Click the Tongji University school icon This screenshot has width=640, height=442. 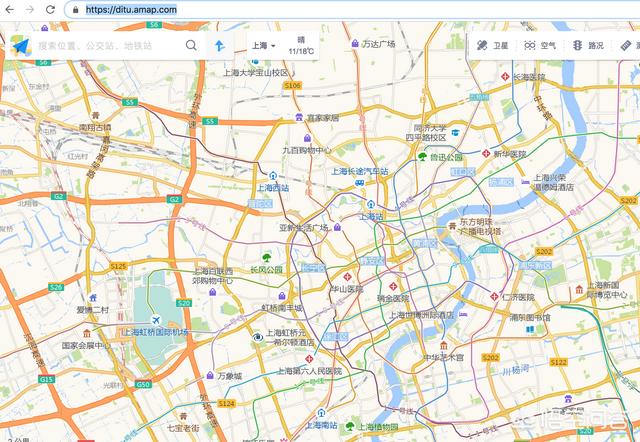[455, 133]
